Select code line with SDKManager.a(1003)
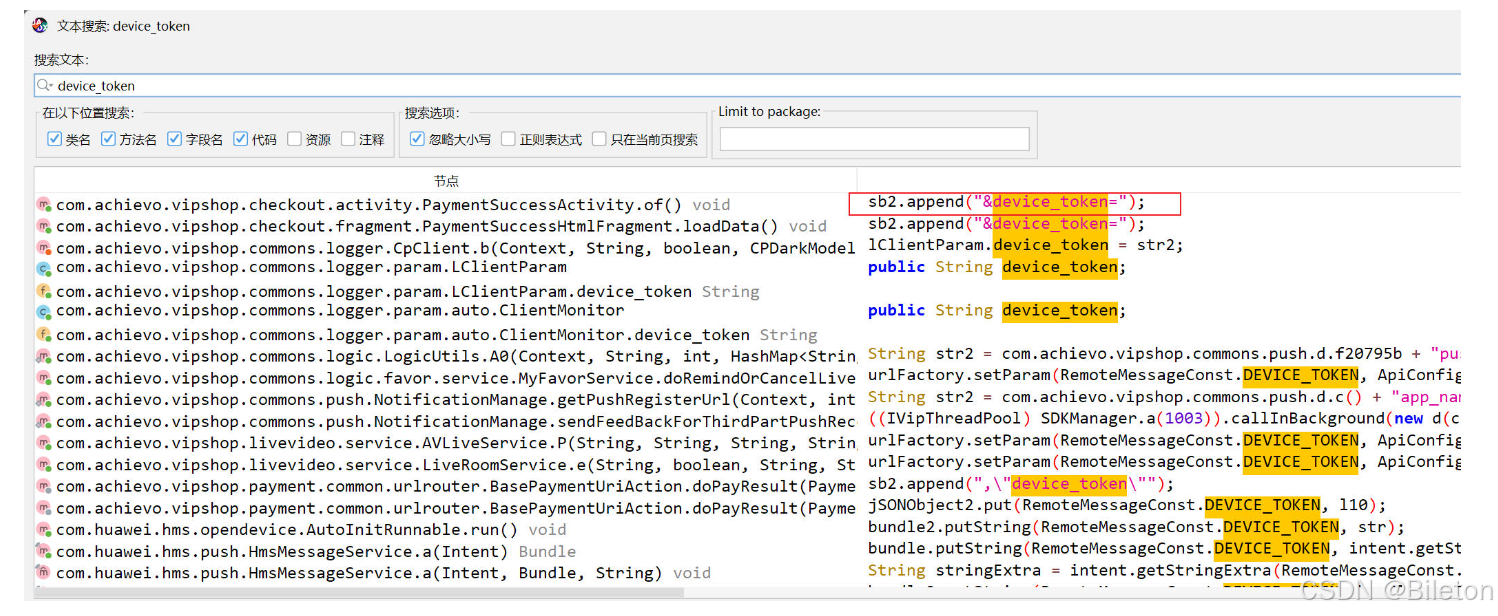1498x616 pixels. (x=1164, y=418)
